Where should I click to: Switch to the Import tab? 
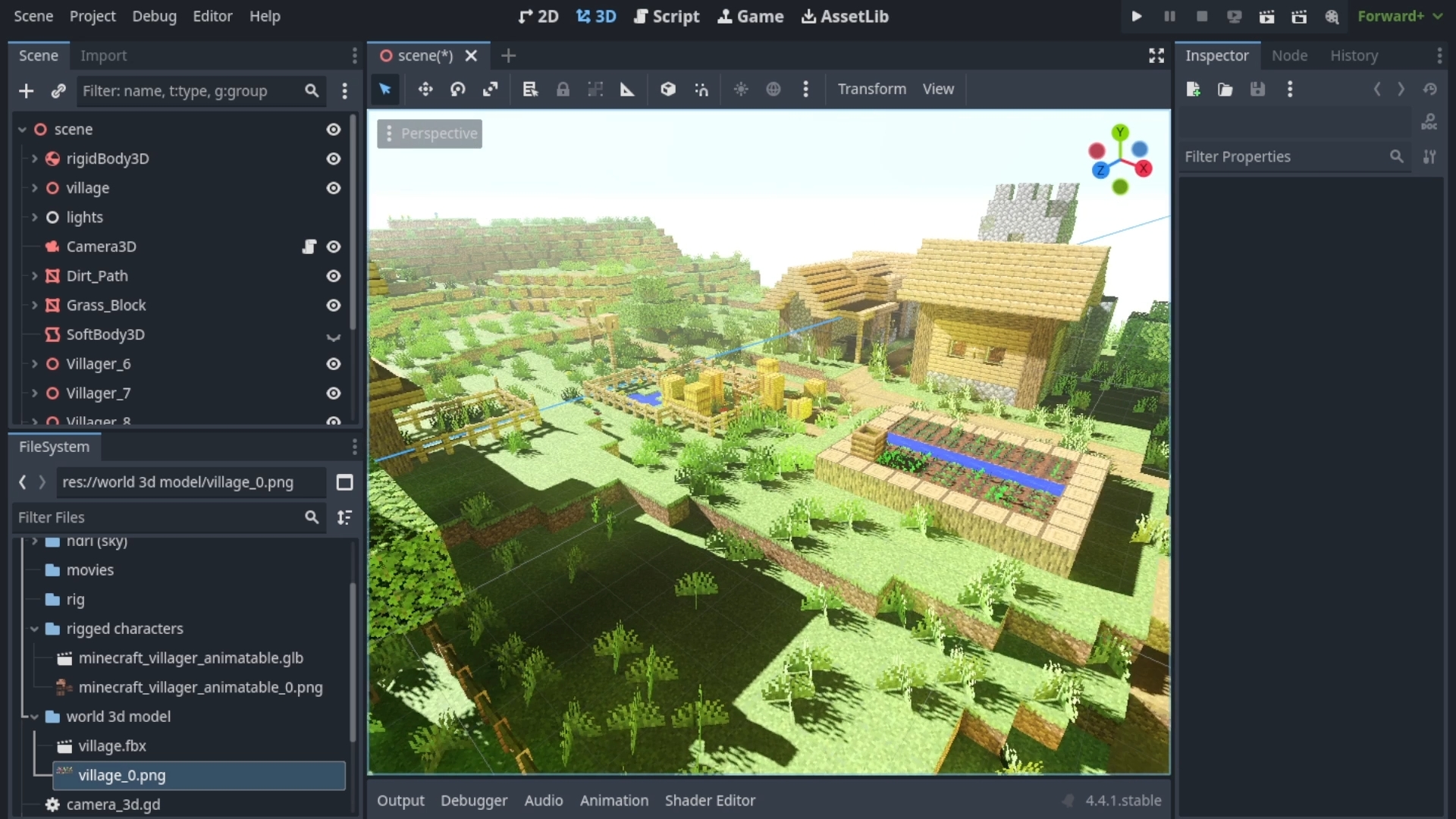103,55
